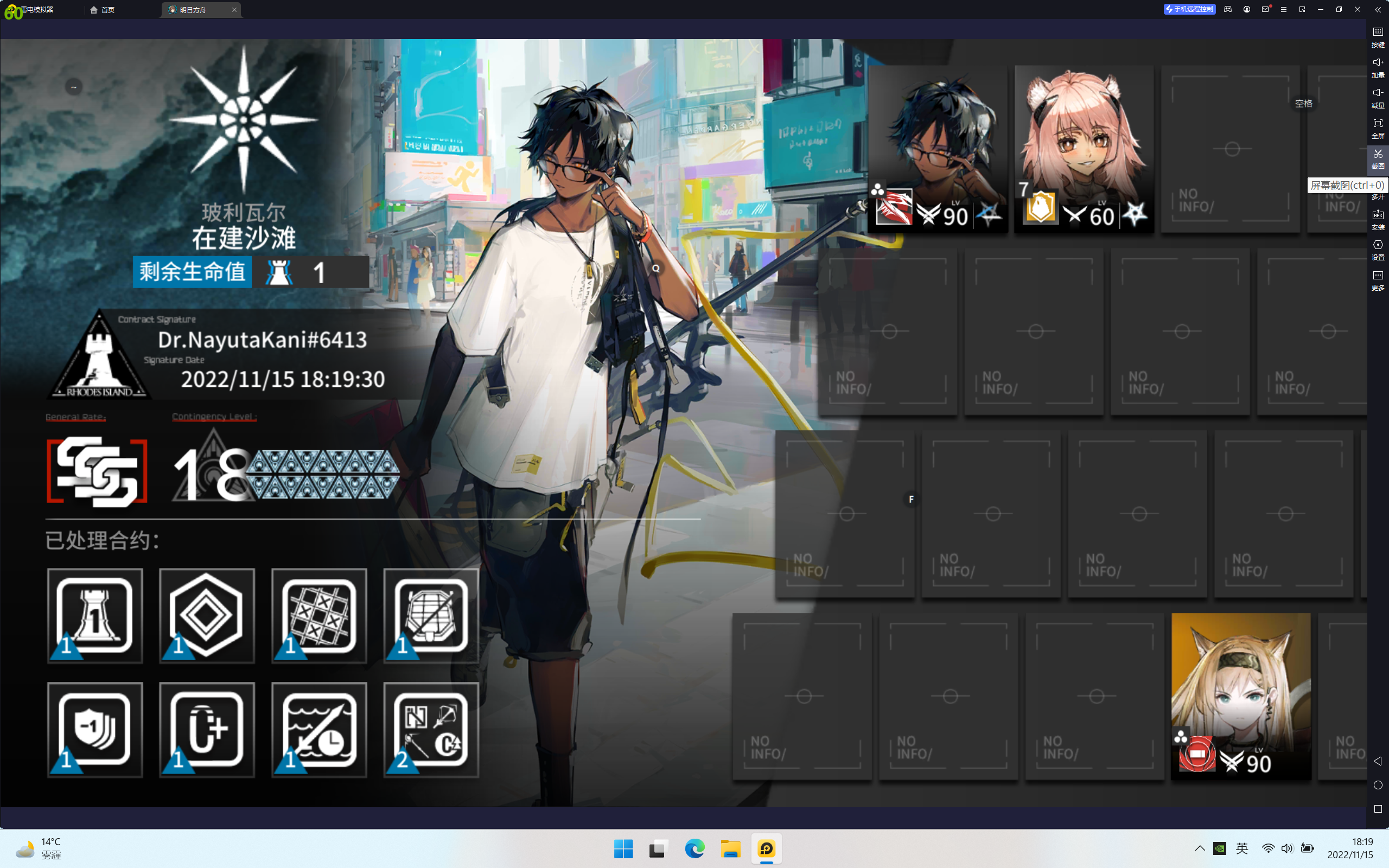Open the blonde cat-eared operator card level 90

pos(1241,697)
